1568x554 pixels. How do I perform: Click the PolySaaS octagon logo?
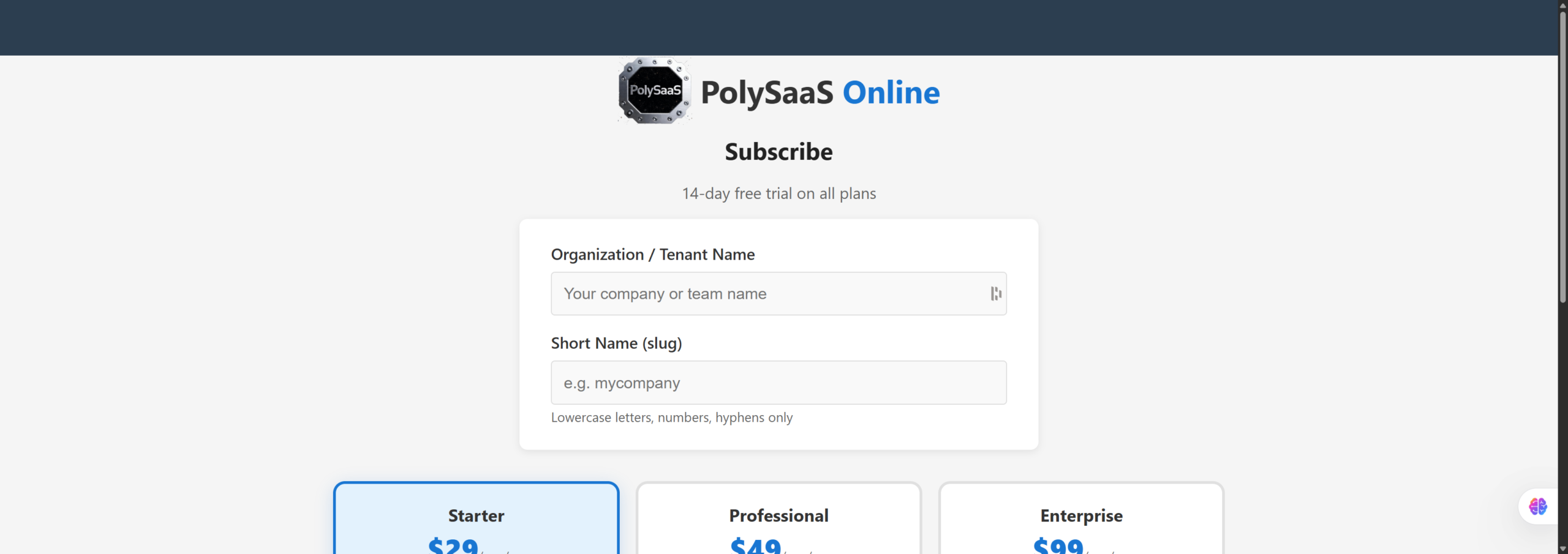click(x=654, y=91)
